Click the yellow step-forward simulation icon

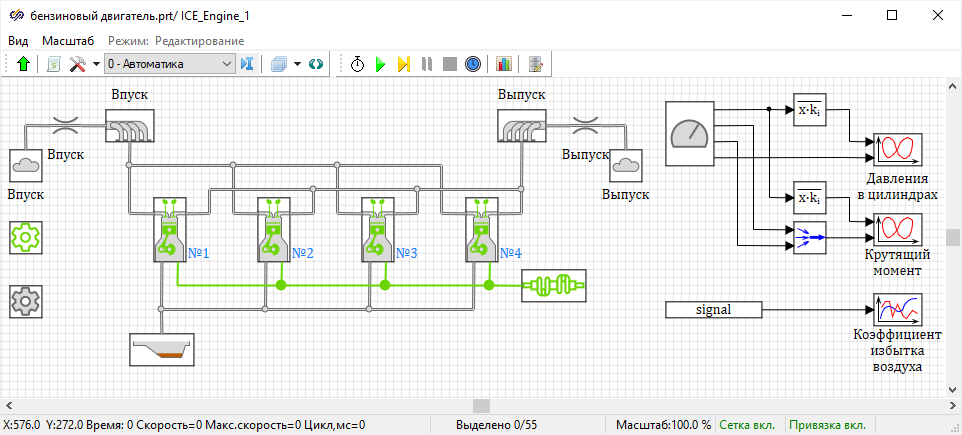point(403,64)
